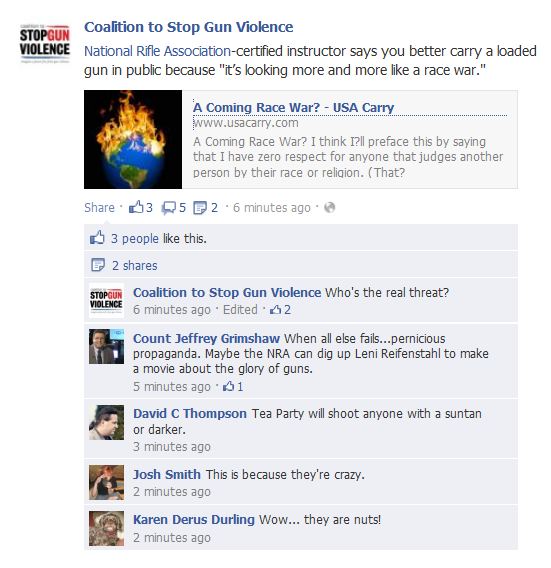
Task: Open the Coalition to Stop Gun Violence page title
Action: pyautogui.click(x=189, y=27)
